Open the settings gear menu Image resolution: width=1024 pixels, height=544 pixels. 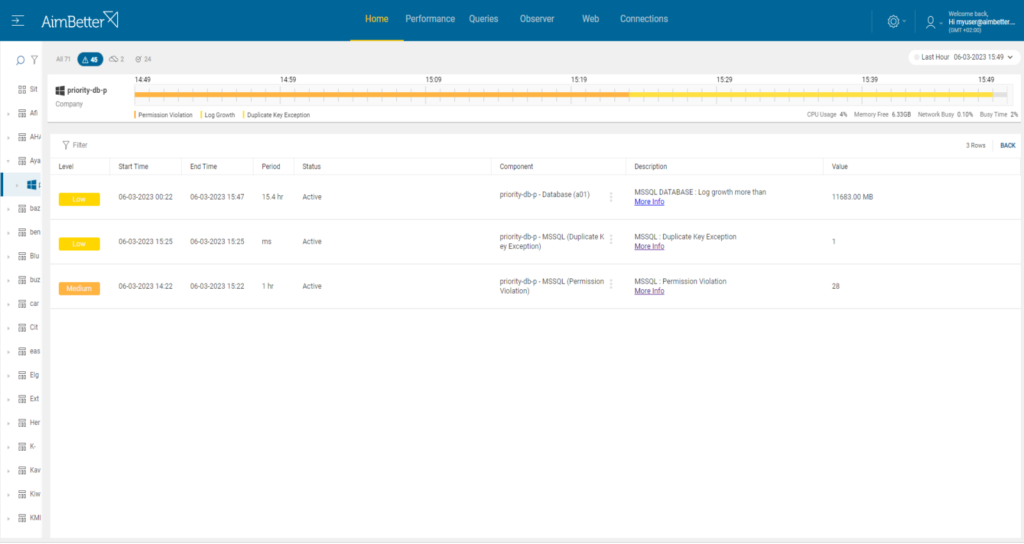tap(893, 22)
